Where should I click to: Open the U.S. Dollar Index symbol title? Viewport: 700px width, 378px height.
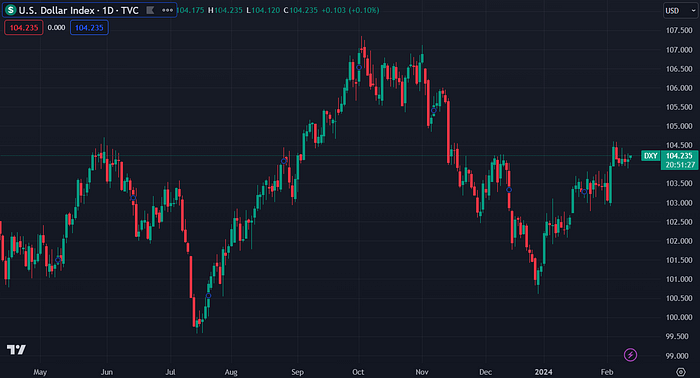(79, 10)
